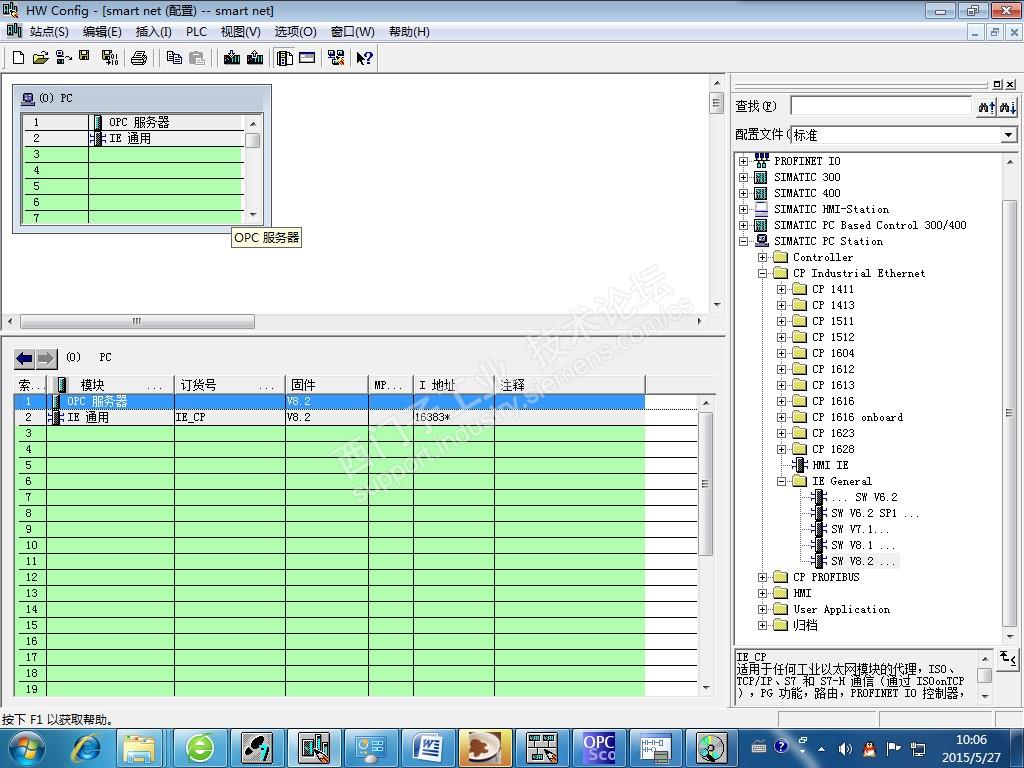Screen dimensions: 1024x768
Task: Click the search down binoculars icon
Action: (1008, 106)
